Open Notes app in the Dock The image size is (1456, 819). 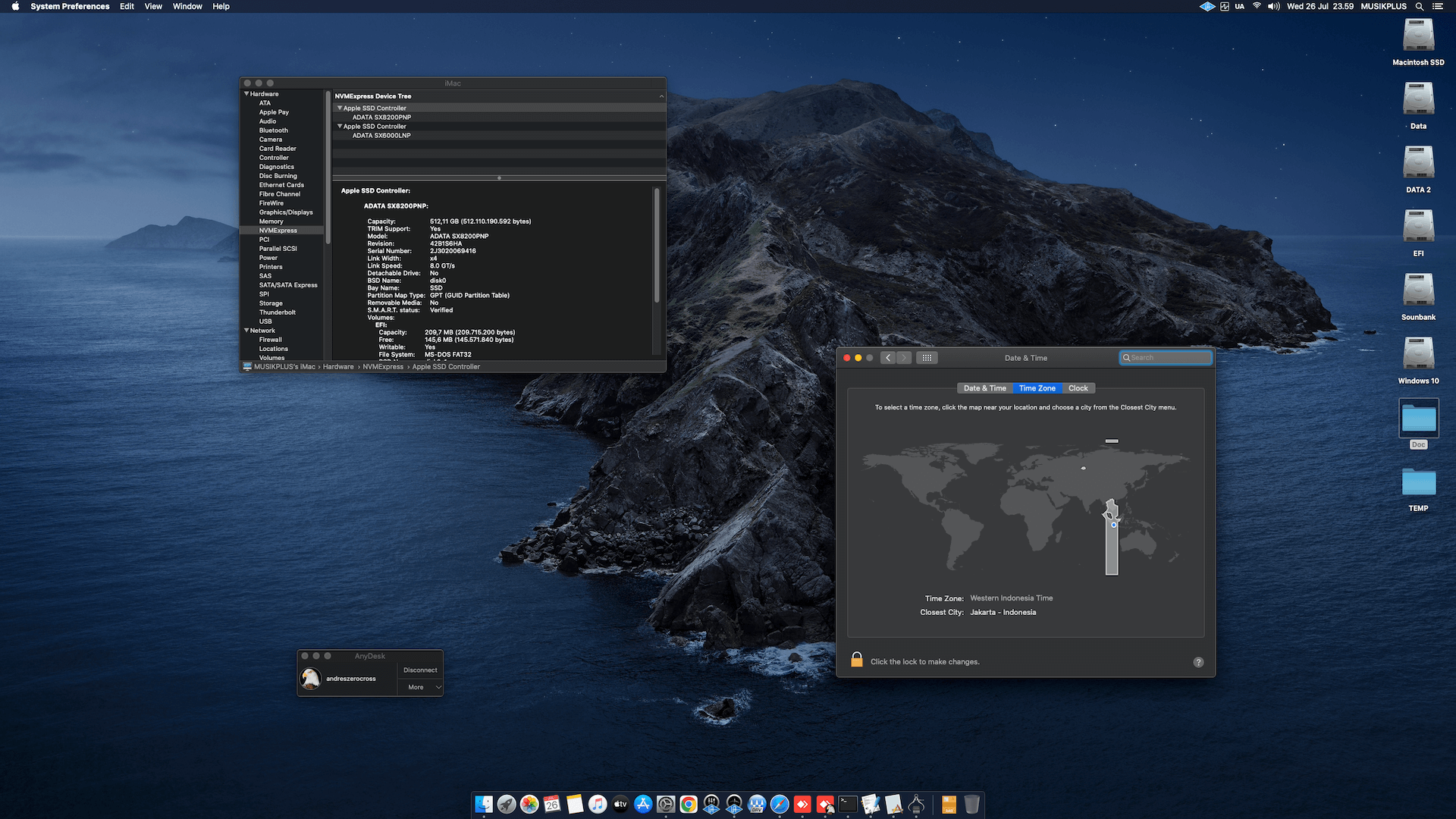575,804
